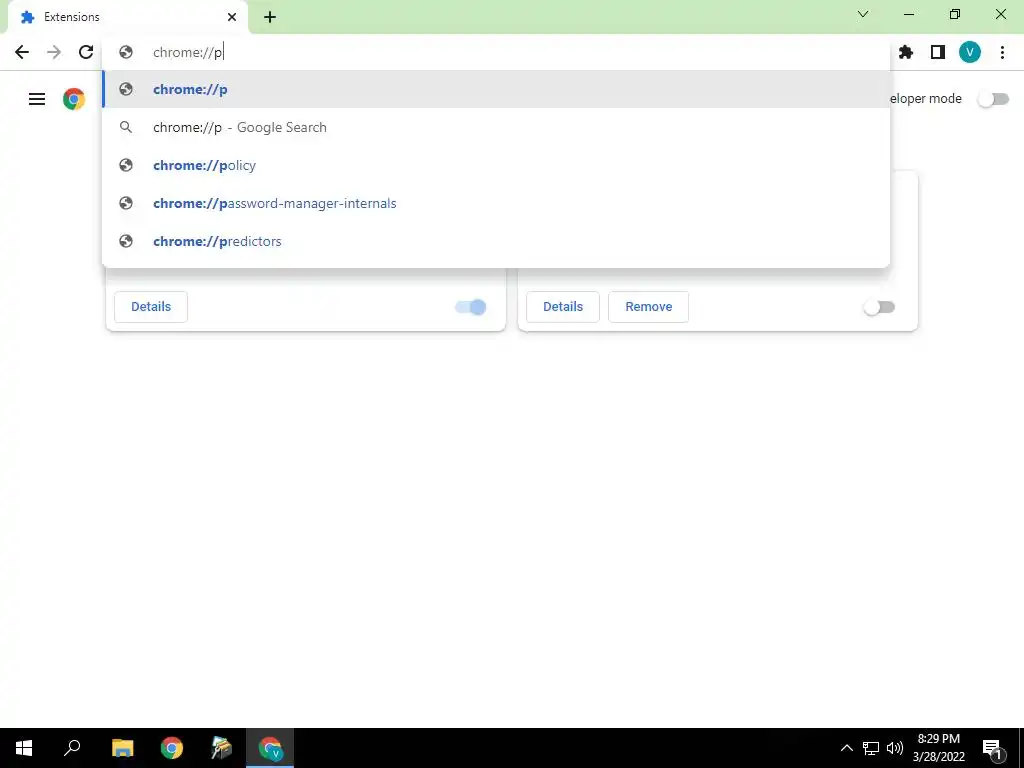Reload the page with the refresh icon

[x=86, y=52]
